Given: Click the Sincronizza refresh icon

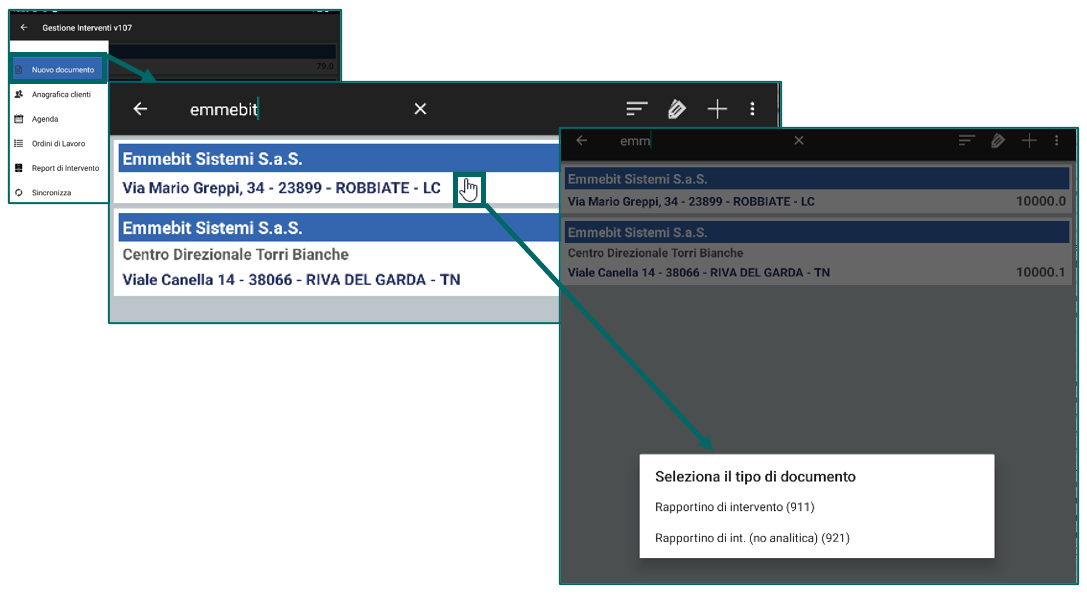Looking at the screenshot, I should point(19,192).
